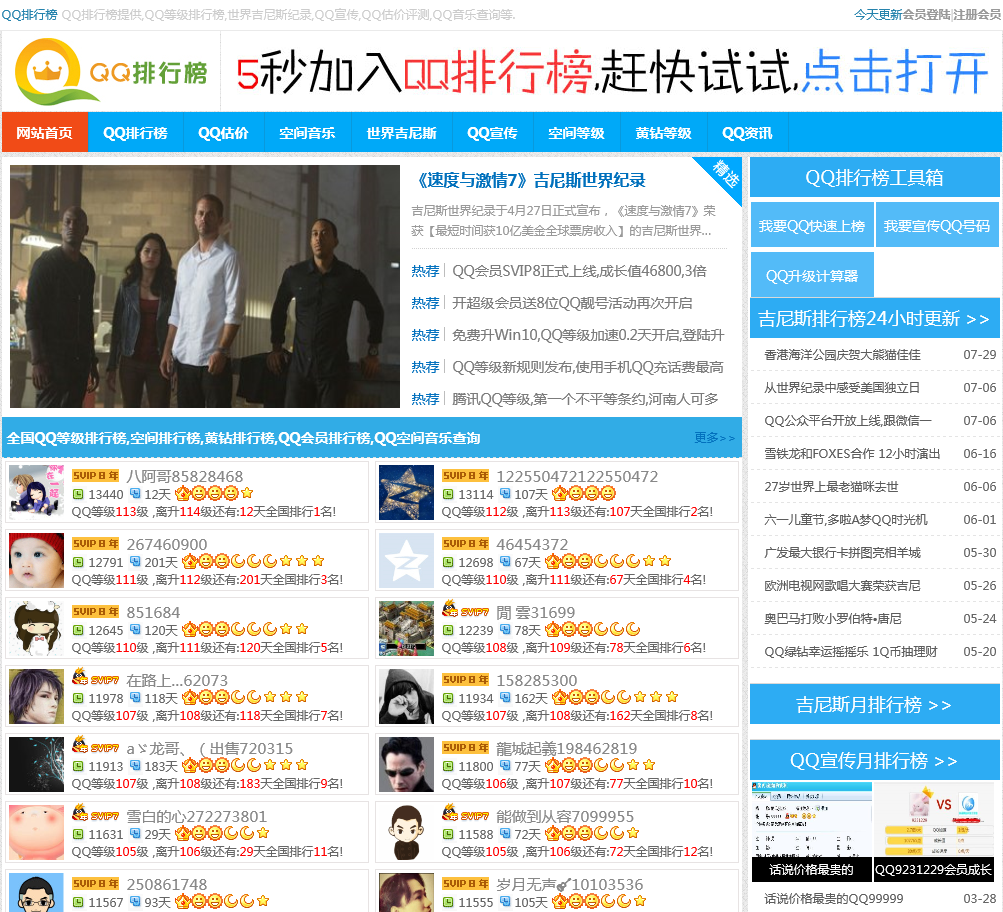1003x912 pixels.
Task: Open the QQ排行榜 nav tab
Action: click(x=136, y=132)
